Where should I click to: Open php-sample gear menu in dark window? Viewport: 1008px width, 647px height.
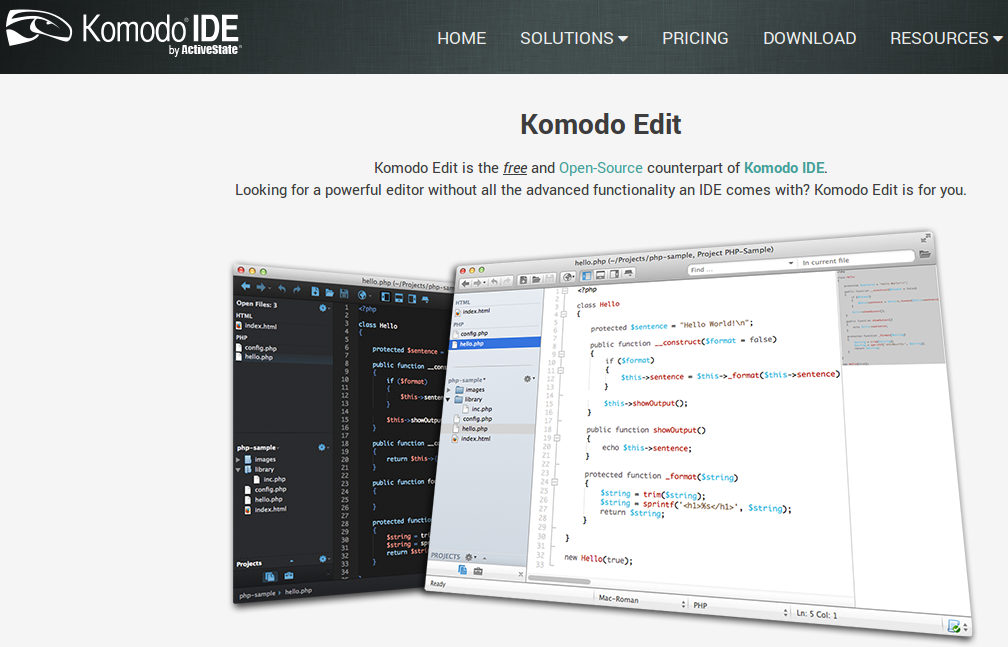tap(323, 448)
